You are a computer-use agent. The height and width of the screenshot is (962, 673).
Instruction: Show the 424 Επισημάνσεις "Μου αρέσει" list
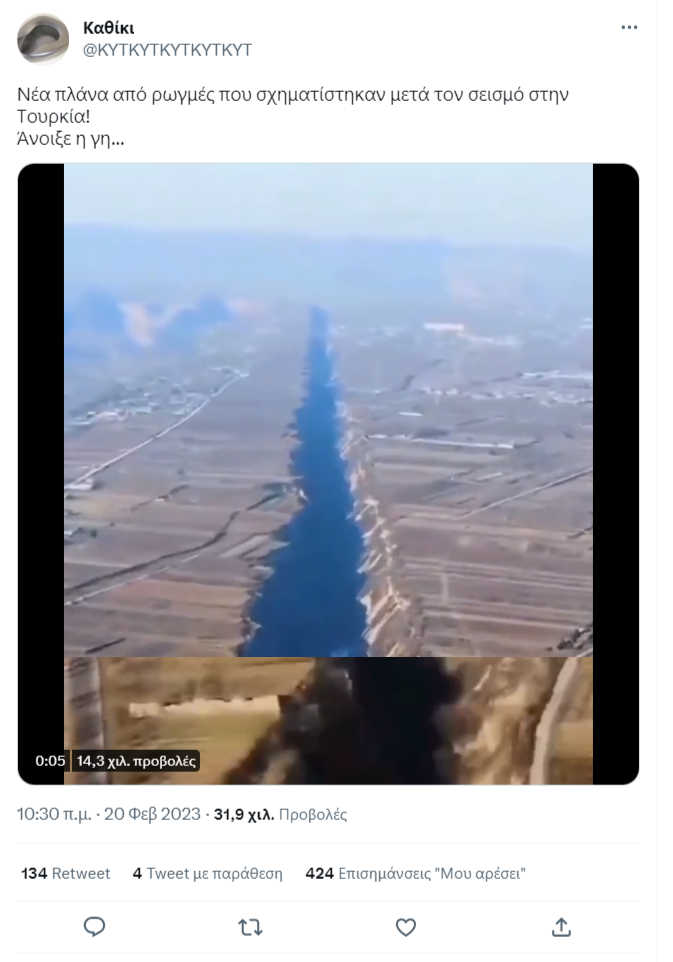pyautogui.click(x=416, y=873)
